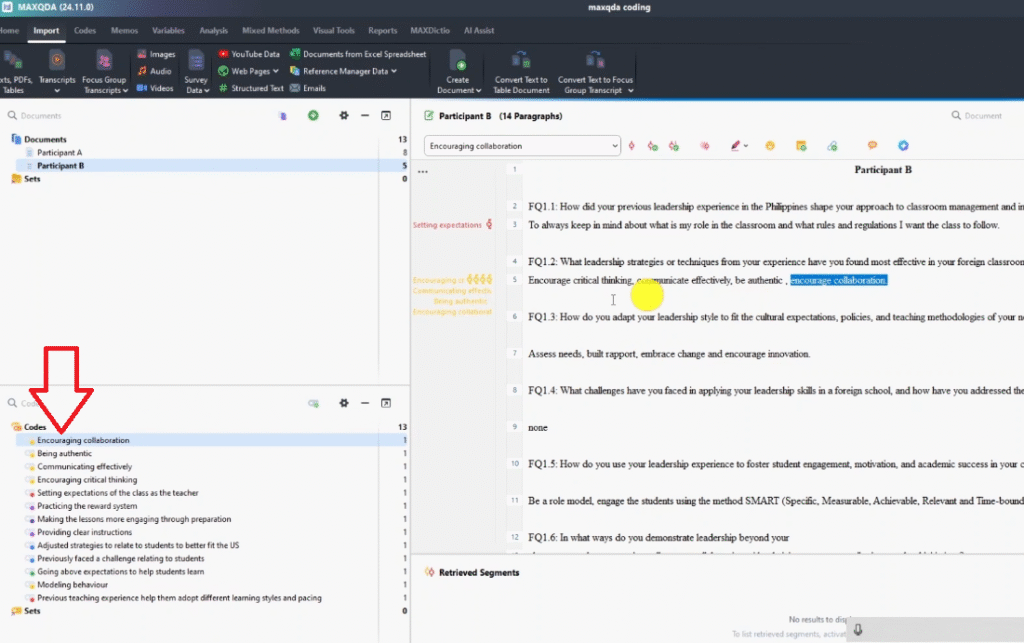
Task: Select the Being authentic code
Action: pos(64,453)
